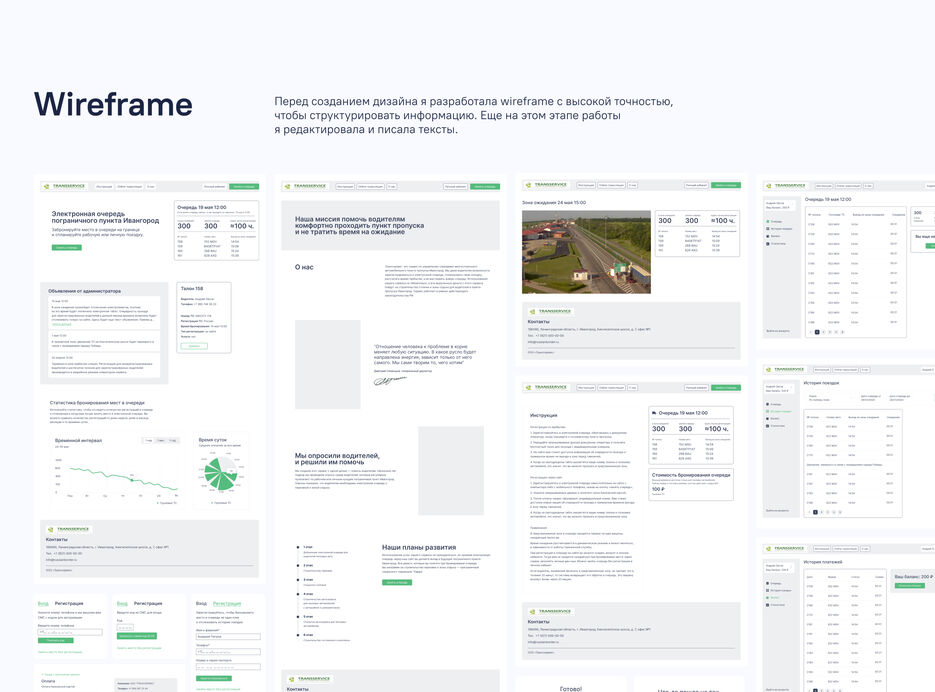
Task: Click the 1 этап marker on the About page roadmap
Action: tap(298, 546)
